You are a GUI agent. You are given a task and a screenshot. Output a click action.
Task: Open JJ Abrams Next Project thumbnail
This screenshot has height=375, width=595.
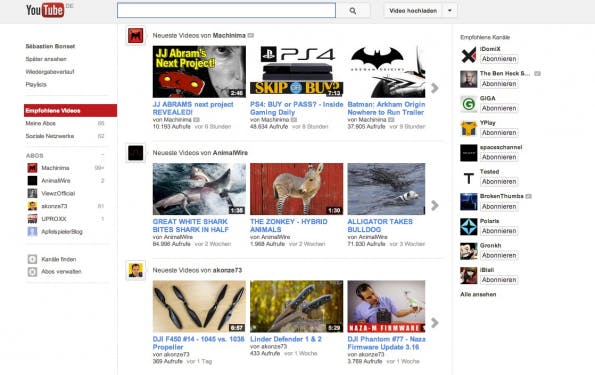[199, 72]
